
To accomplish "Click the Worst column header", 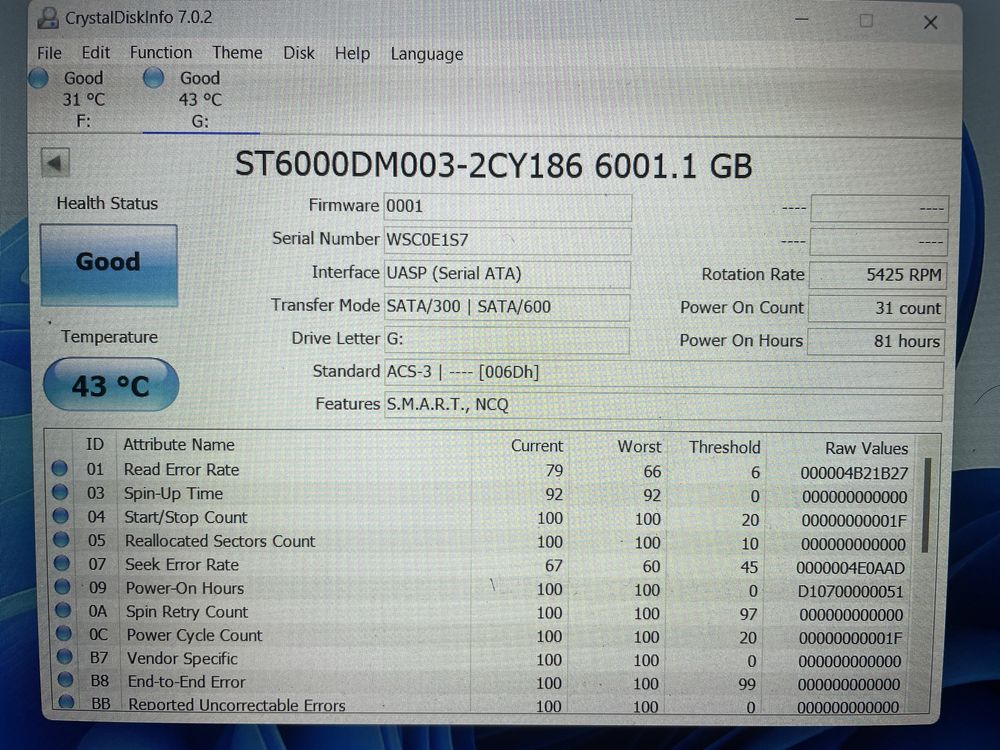I will [x=639, y=446].
